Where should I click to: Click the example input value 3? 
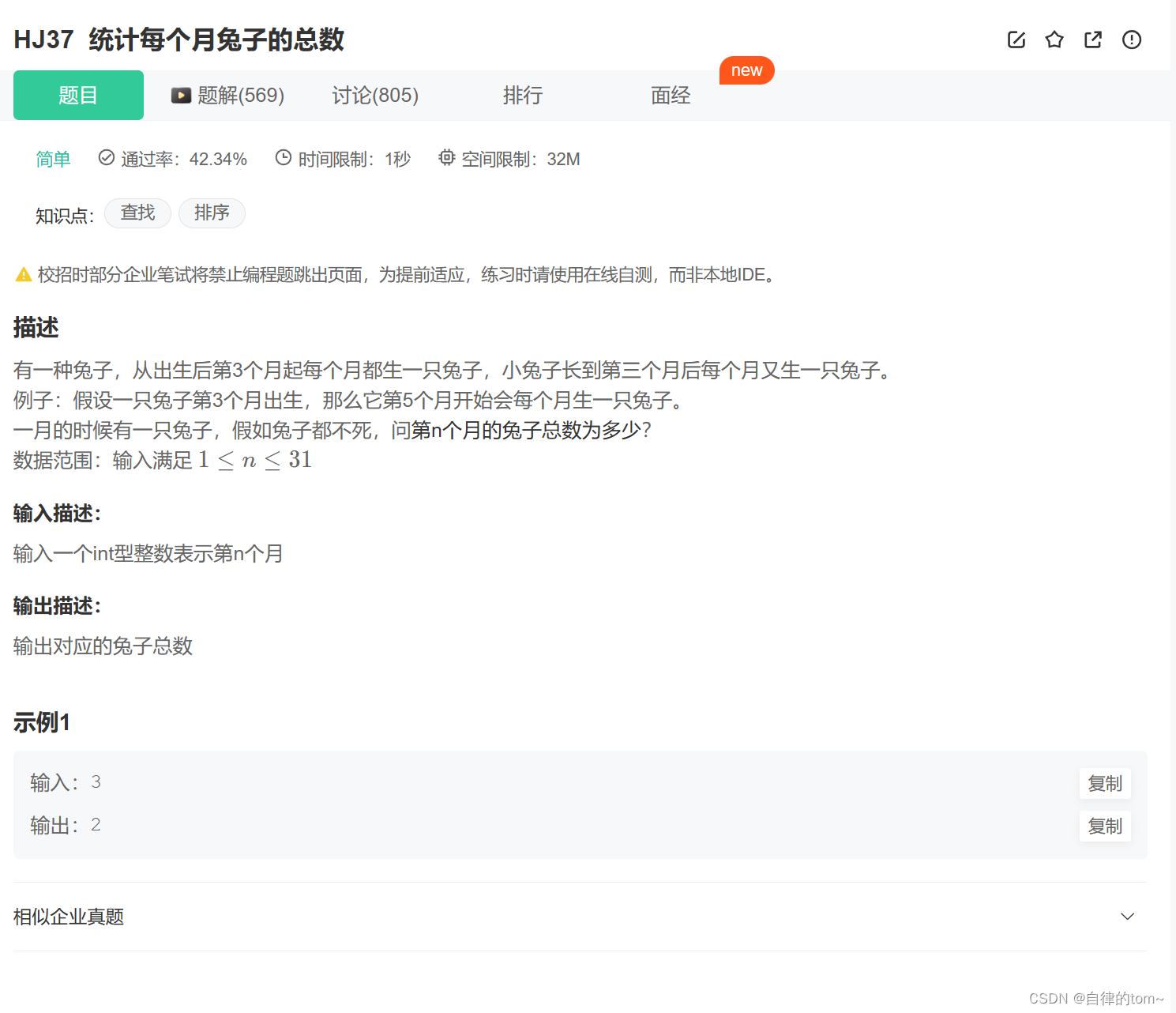click(x=96, y=782)
